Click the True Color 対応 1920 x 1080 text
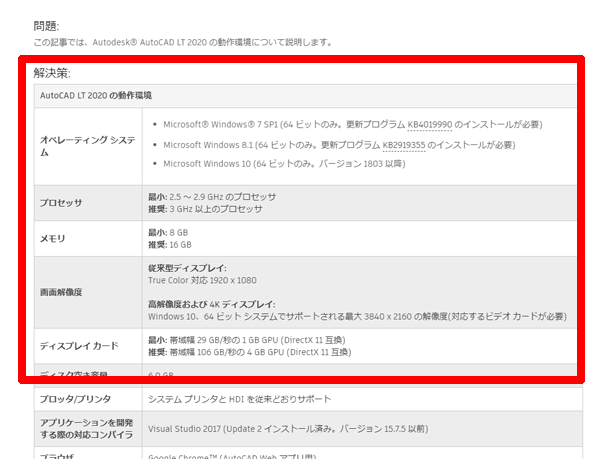Screen dimensions: 600x459 point(202,280)
